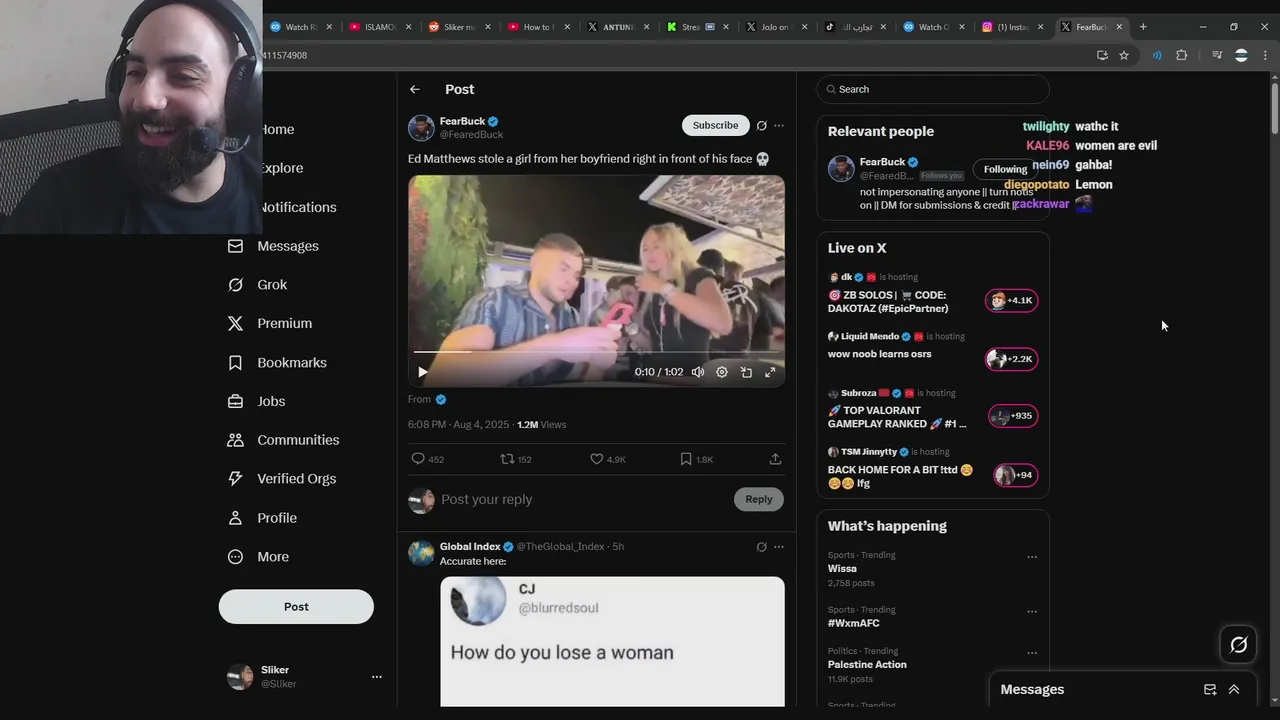Click the Search box
The height and width of the screenshot is (720, 1280).
(x=933, y=89)
